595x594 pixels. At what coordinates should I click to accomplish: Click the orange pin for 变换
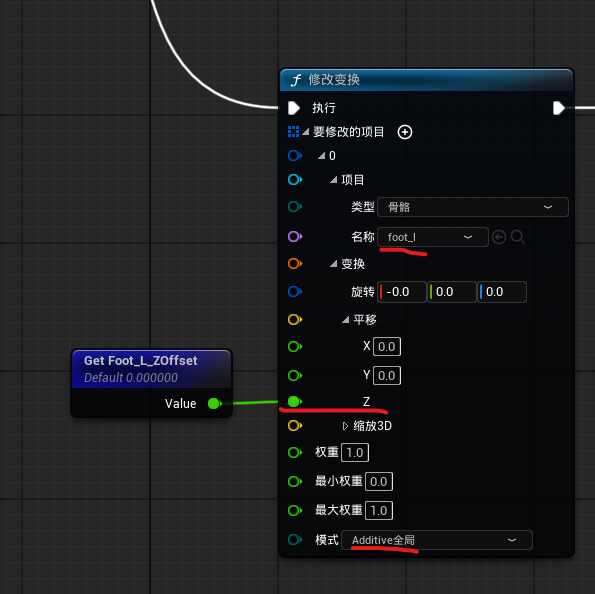point(295,263)
